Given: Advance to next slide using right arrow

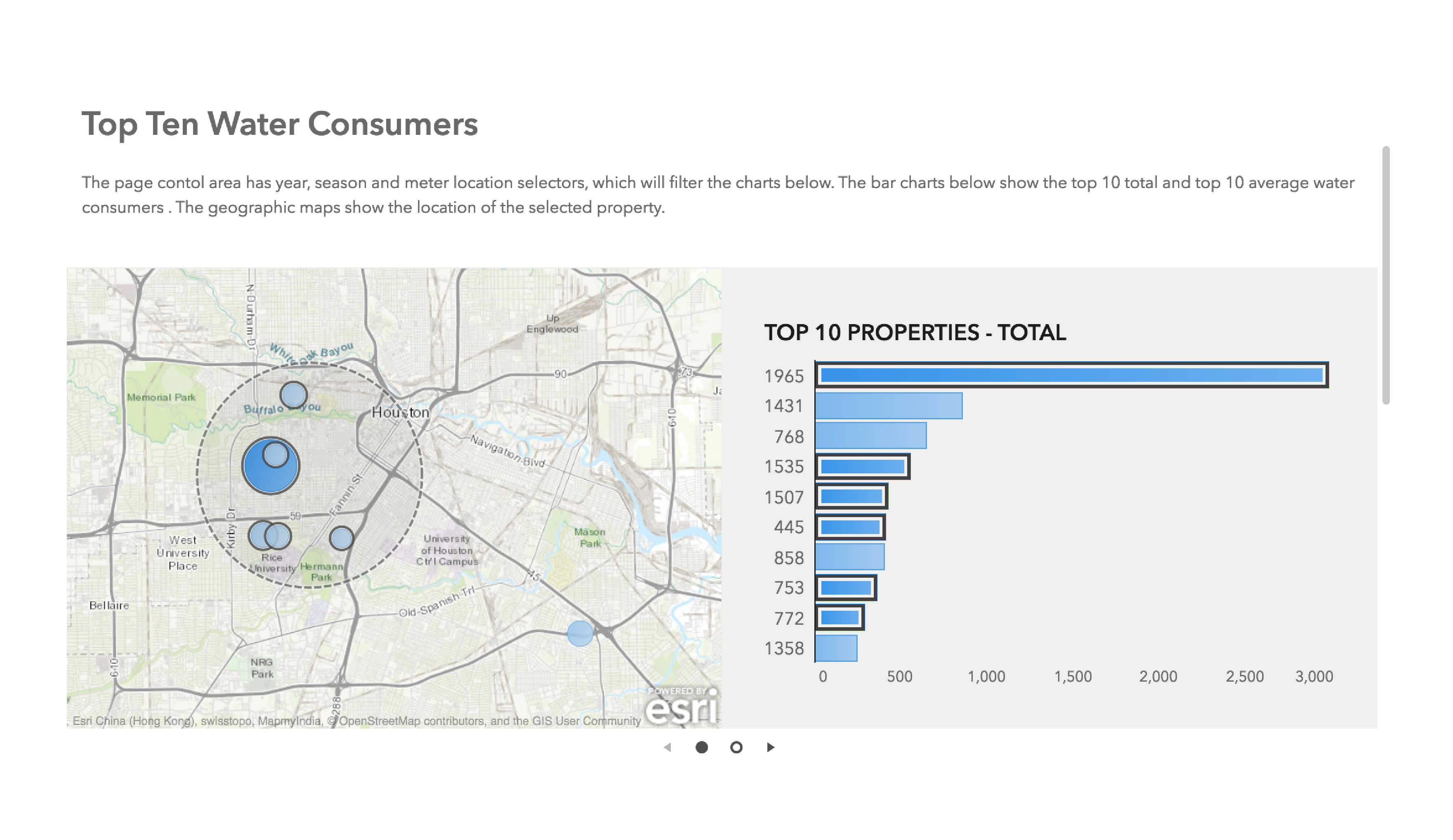Looking at the screenshot, I should coord(771,747).
